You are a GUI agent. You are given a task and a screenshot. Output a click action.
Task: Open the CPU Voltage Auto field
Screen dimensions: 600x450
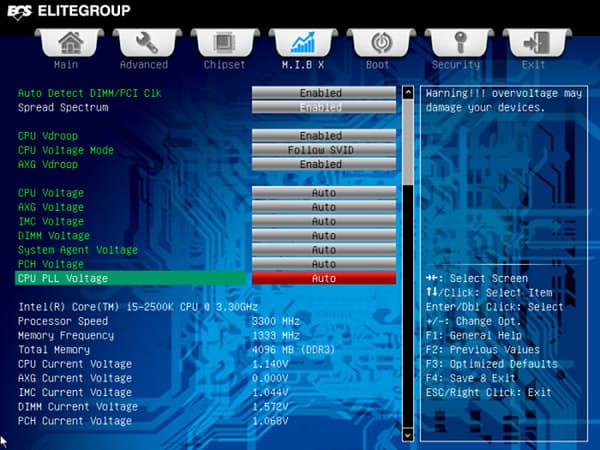coord(324,193)
